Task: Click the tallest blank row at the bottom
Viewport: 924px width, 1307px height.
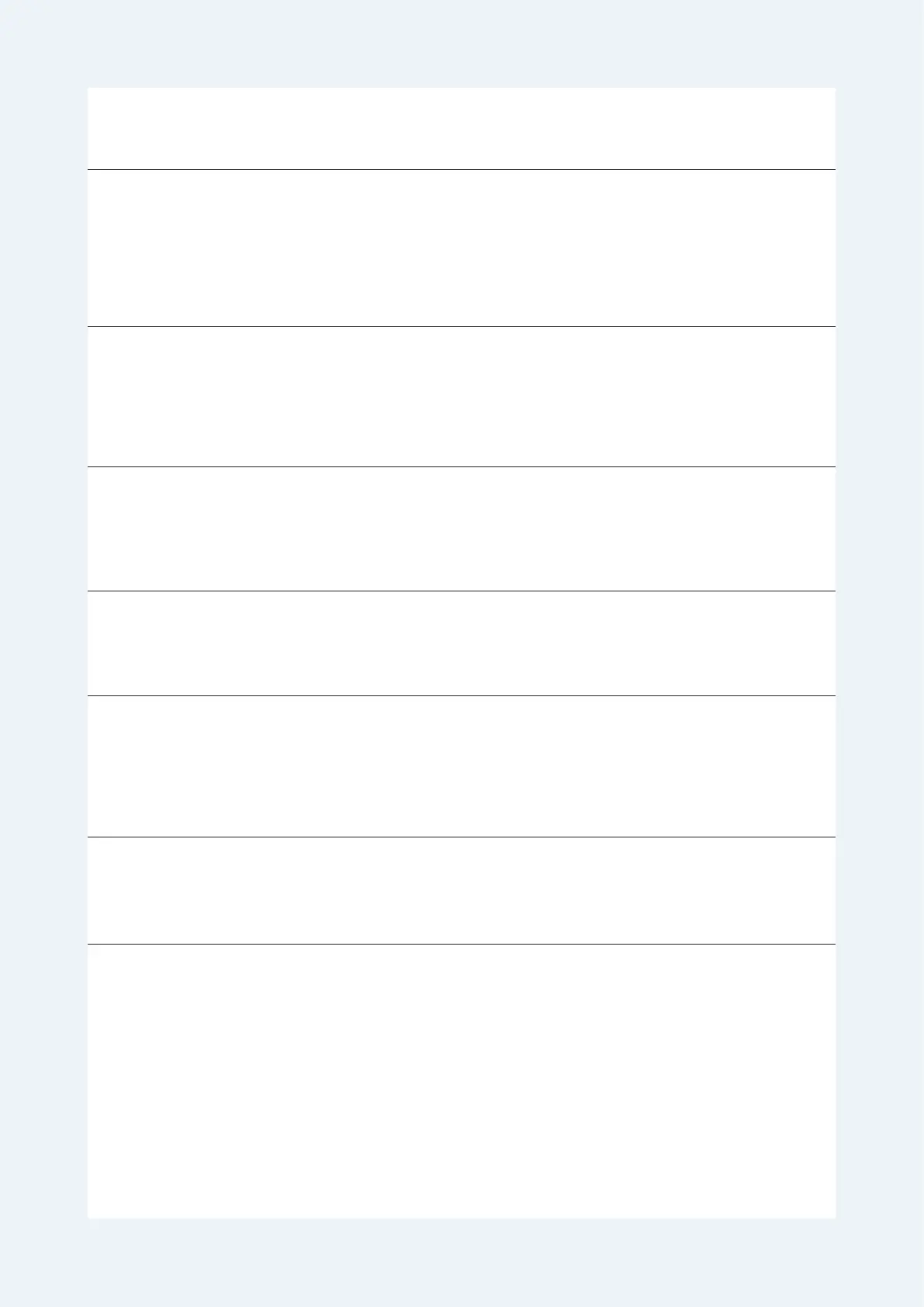Action: [x=461, y=1081]
